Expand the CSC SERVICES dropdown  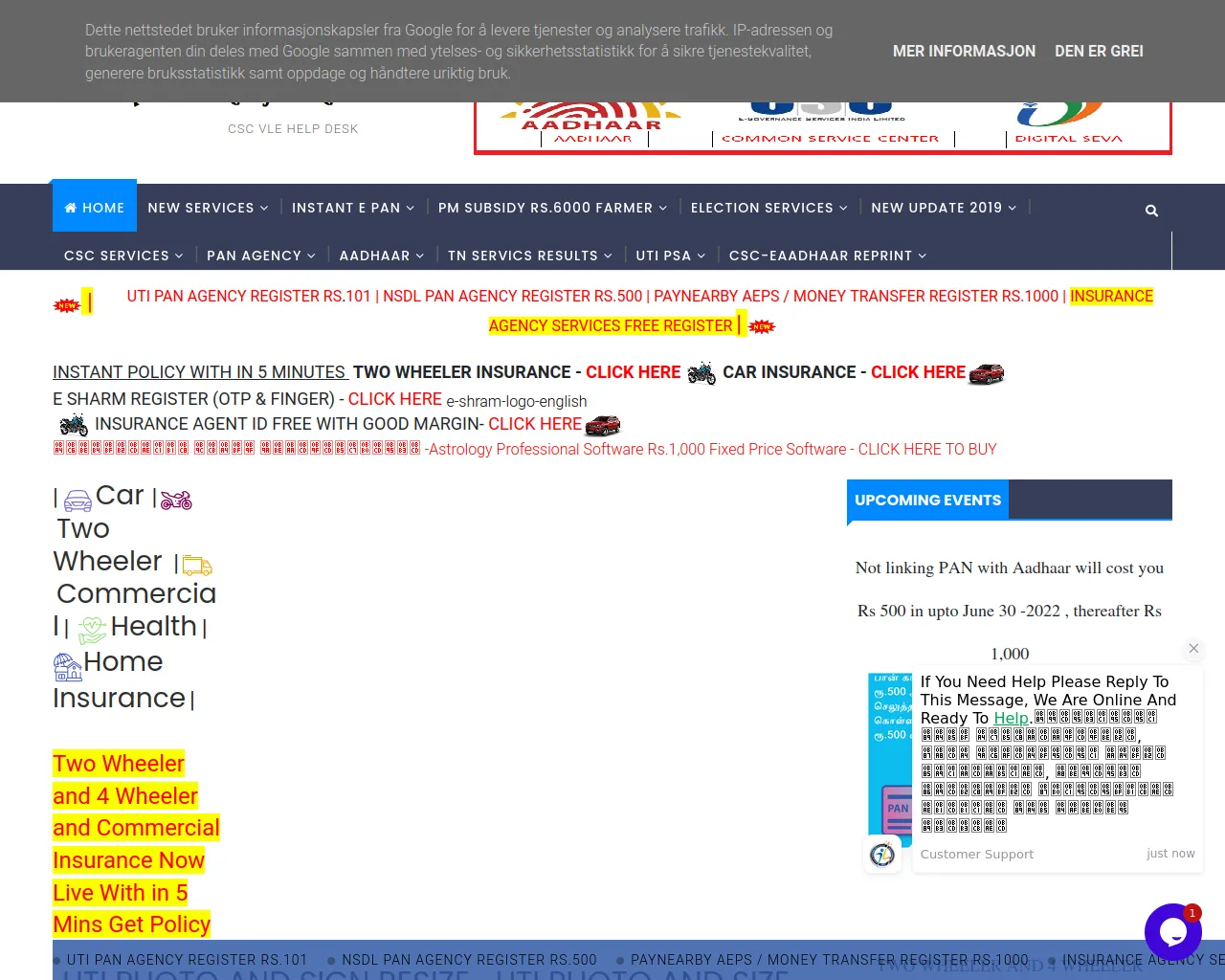click(x=123, y=256)
